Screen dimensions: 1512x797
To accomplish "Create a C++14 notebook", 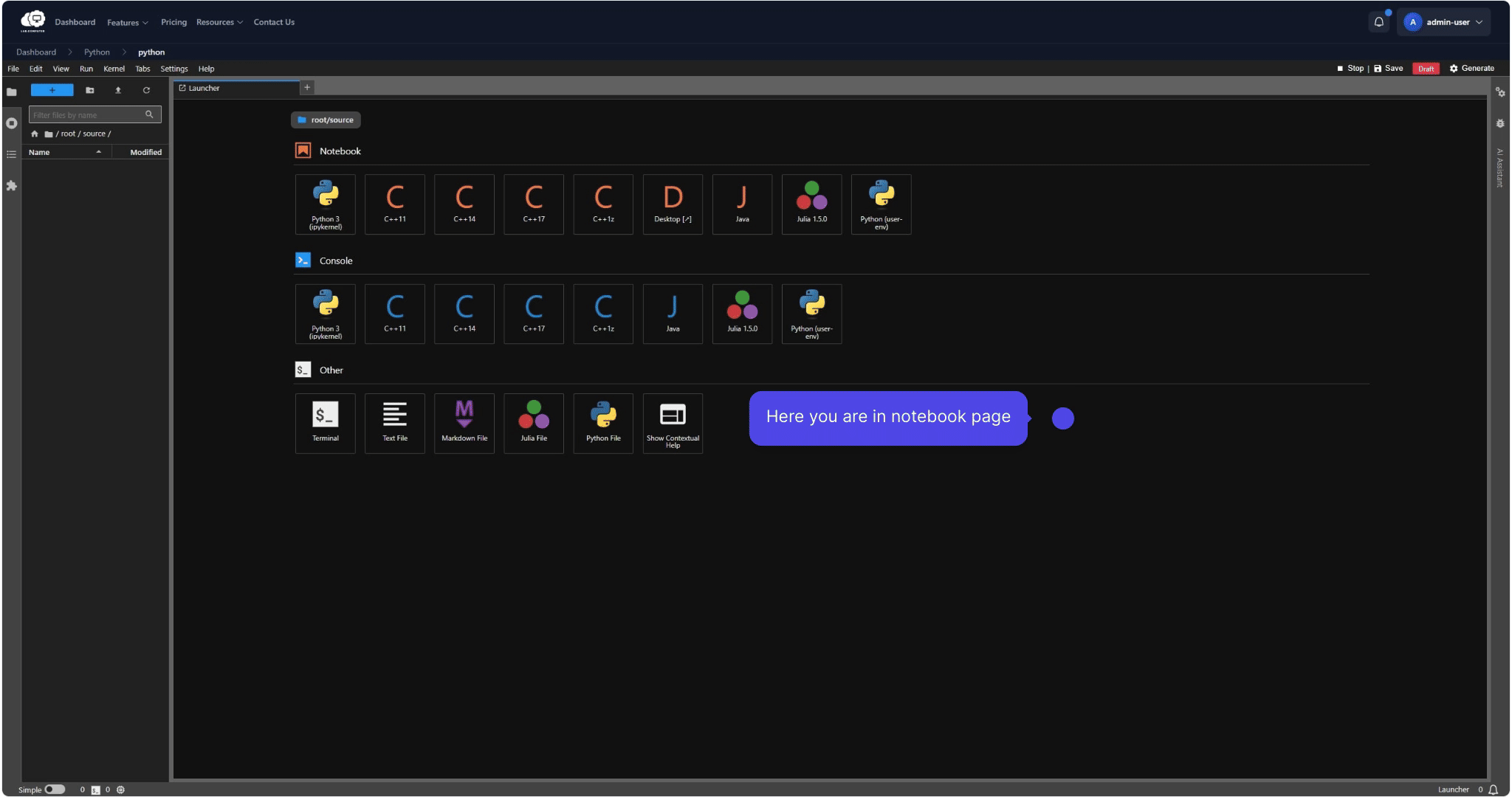I will pyautogui.click(x=464, y=204).
